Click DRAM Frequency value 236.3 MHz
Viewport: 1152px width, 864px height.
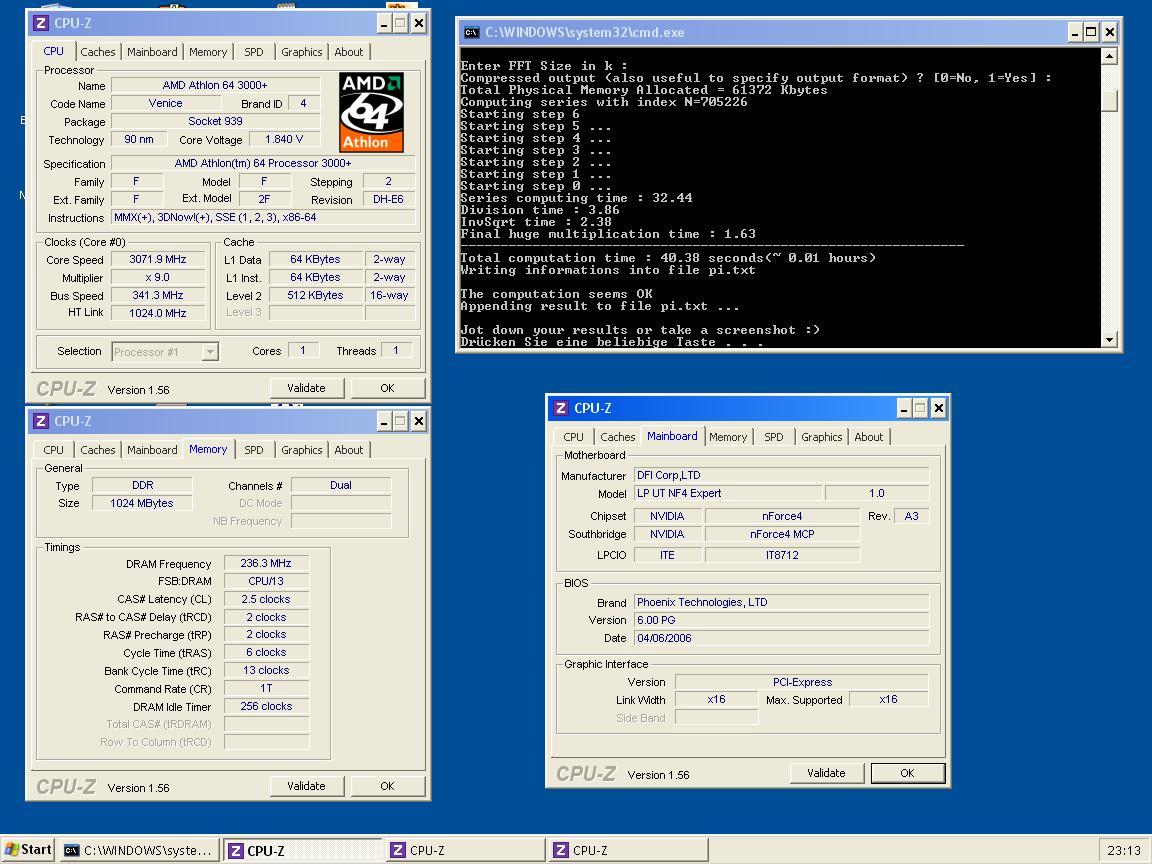tap(266, 564)
